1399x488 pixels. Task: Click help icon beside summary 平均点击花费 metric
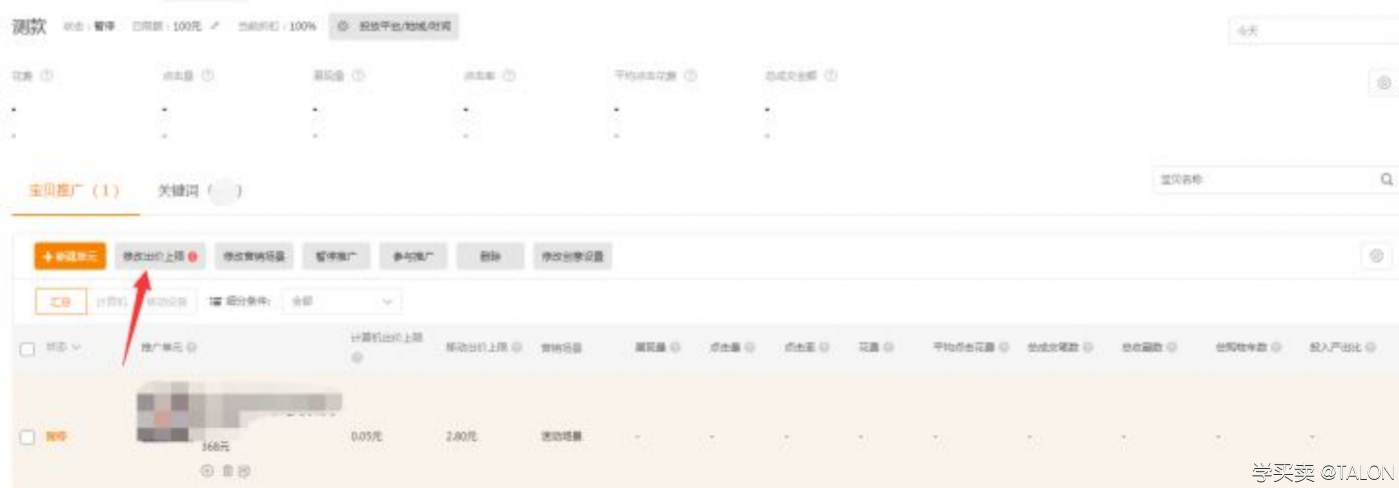click(691, 76)
